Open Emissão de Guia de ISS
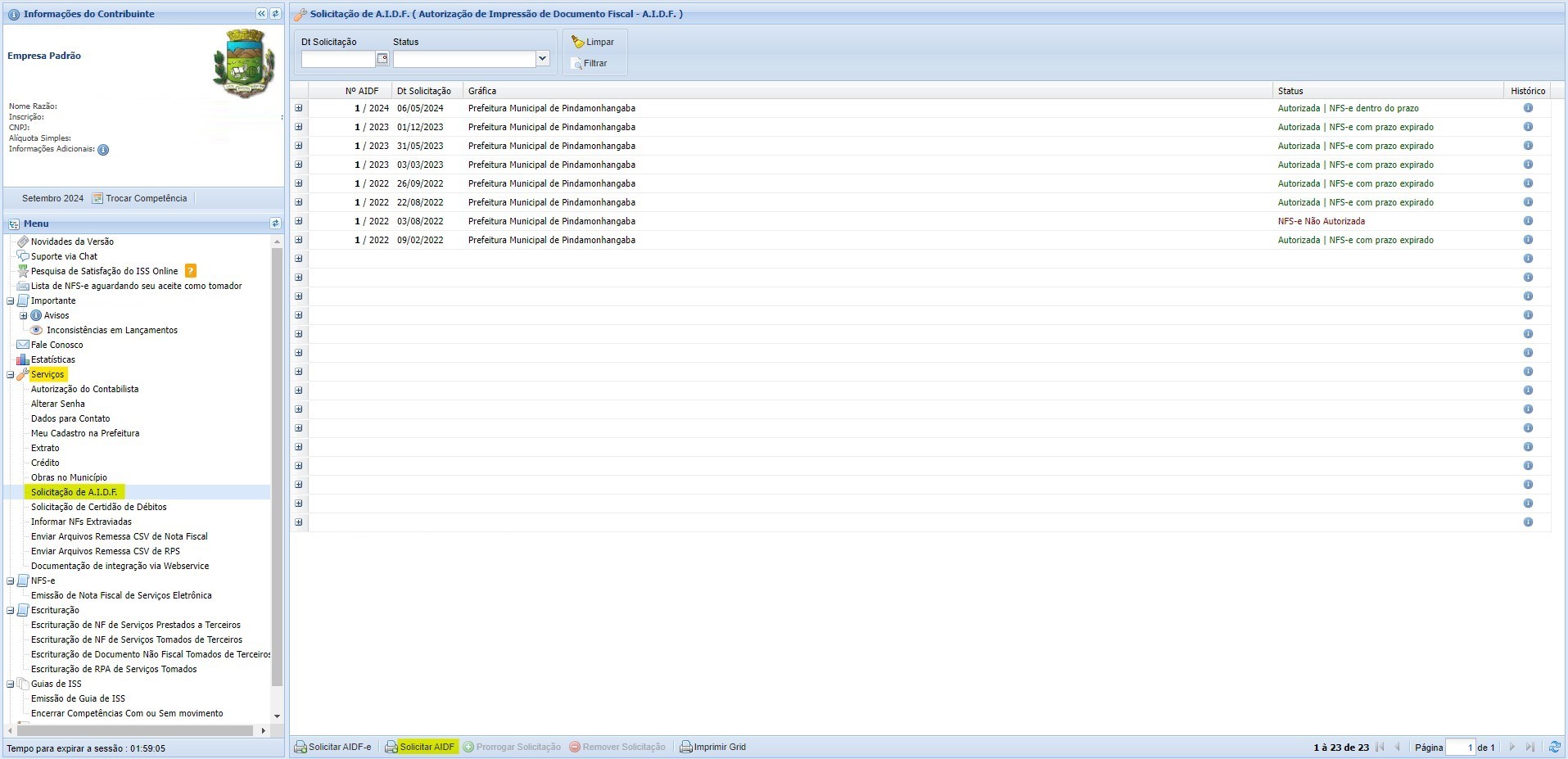The height and width of the screenshot is (759, 1568). (x=78, y=698)
